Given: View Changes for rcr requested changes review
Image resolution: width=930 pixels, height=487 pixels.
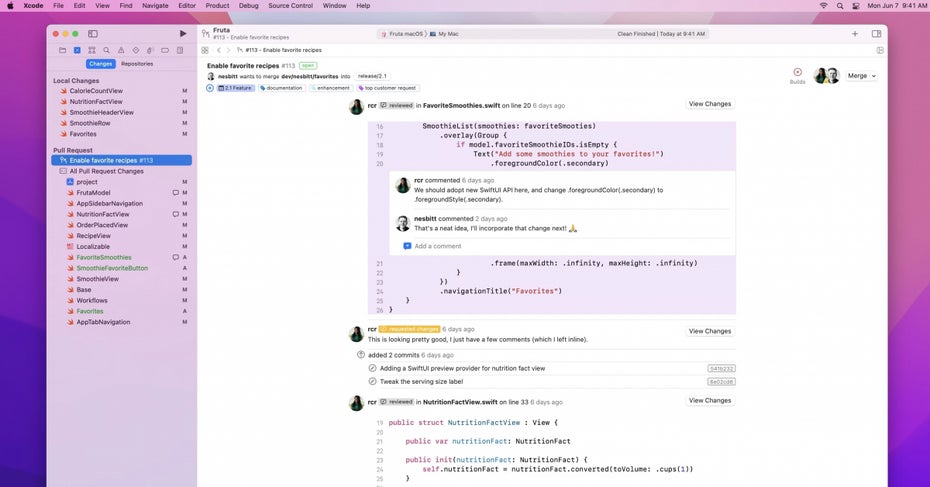Looking at the screenshot, I should (710, 331).
